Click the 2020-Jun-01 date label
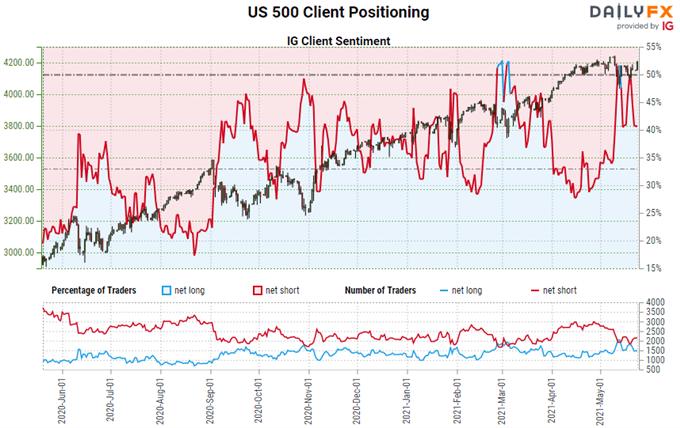This screenshot has width=680, height=428. tap(62, 401)
